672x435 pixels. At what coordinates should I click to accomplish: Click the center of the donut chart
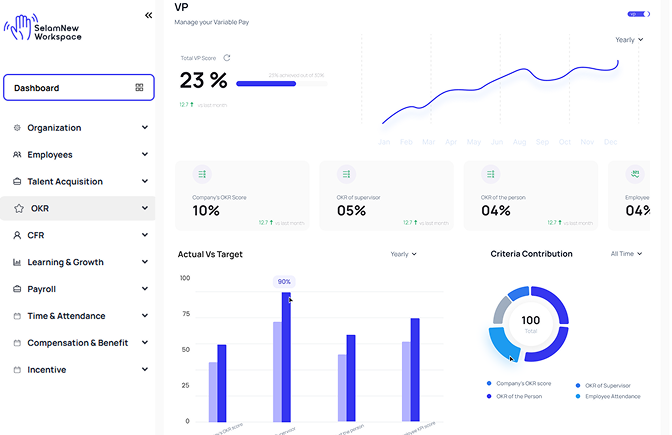click(x=531, y=323)
